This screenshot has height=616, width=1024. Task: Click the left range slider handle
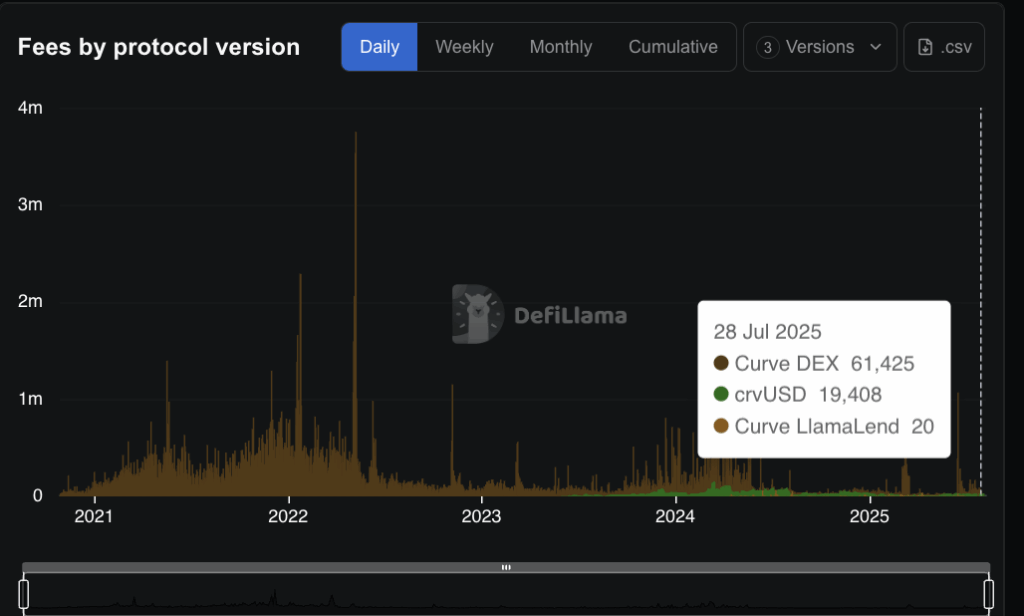pos(24,594)
